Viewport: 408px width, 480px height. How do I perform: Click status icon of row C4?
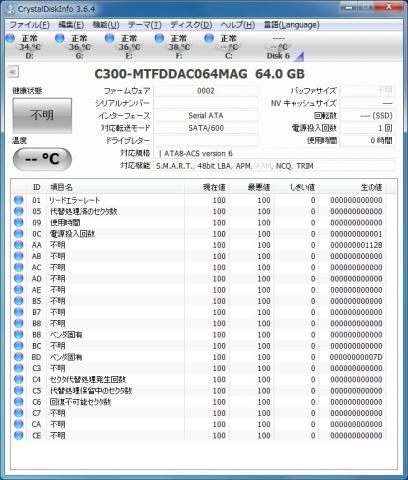point(19,379)
